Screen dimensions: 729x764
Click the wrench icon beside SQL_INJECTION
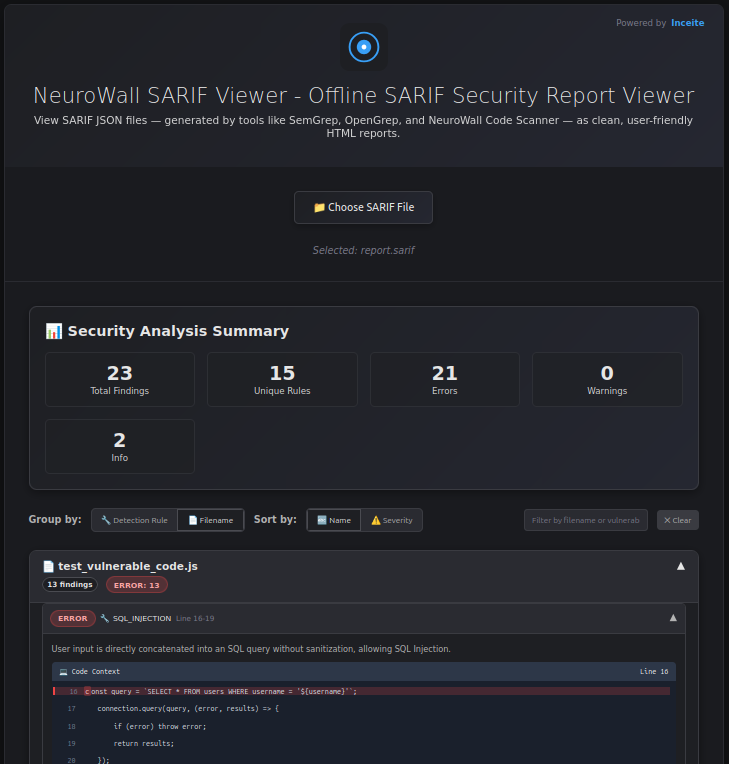point(104,618)
